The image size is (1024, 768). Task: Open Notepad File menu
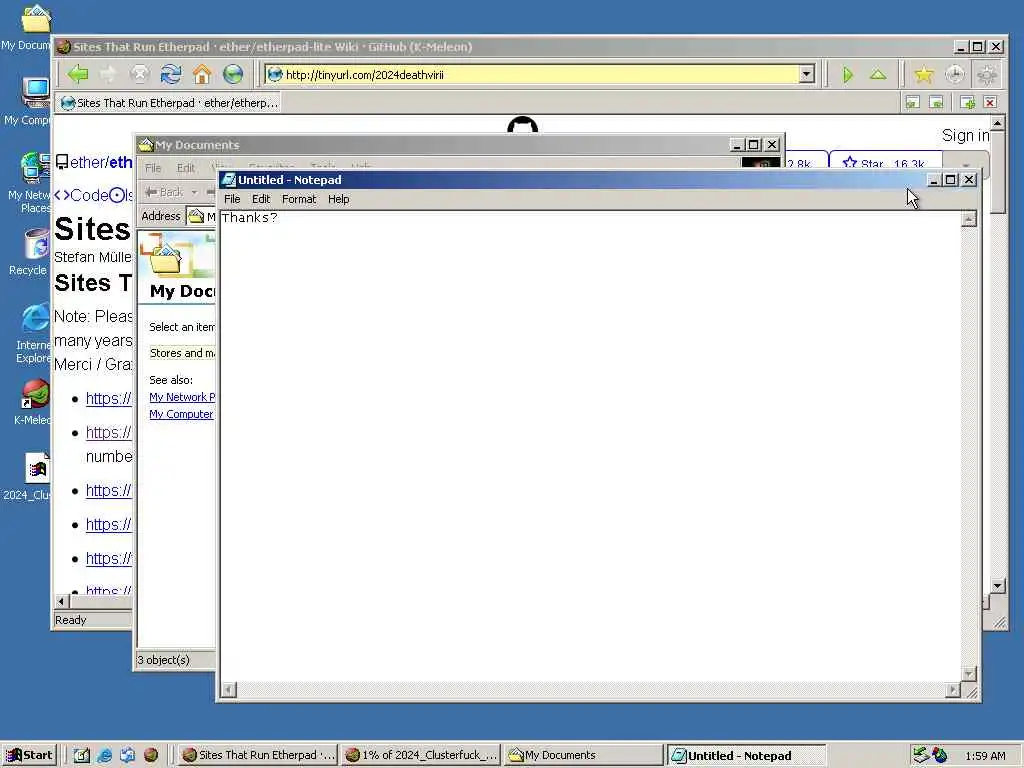pyautogui.click(x=232, y=199)
